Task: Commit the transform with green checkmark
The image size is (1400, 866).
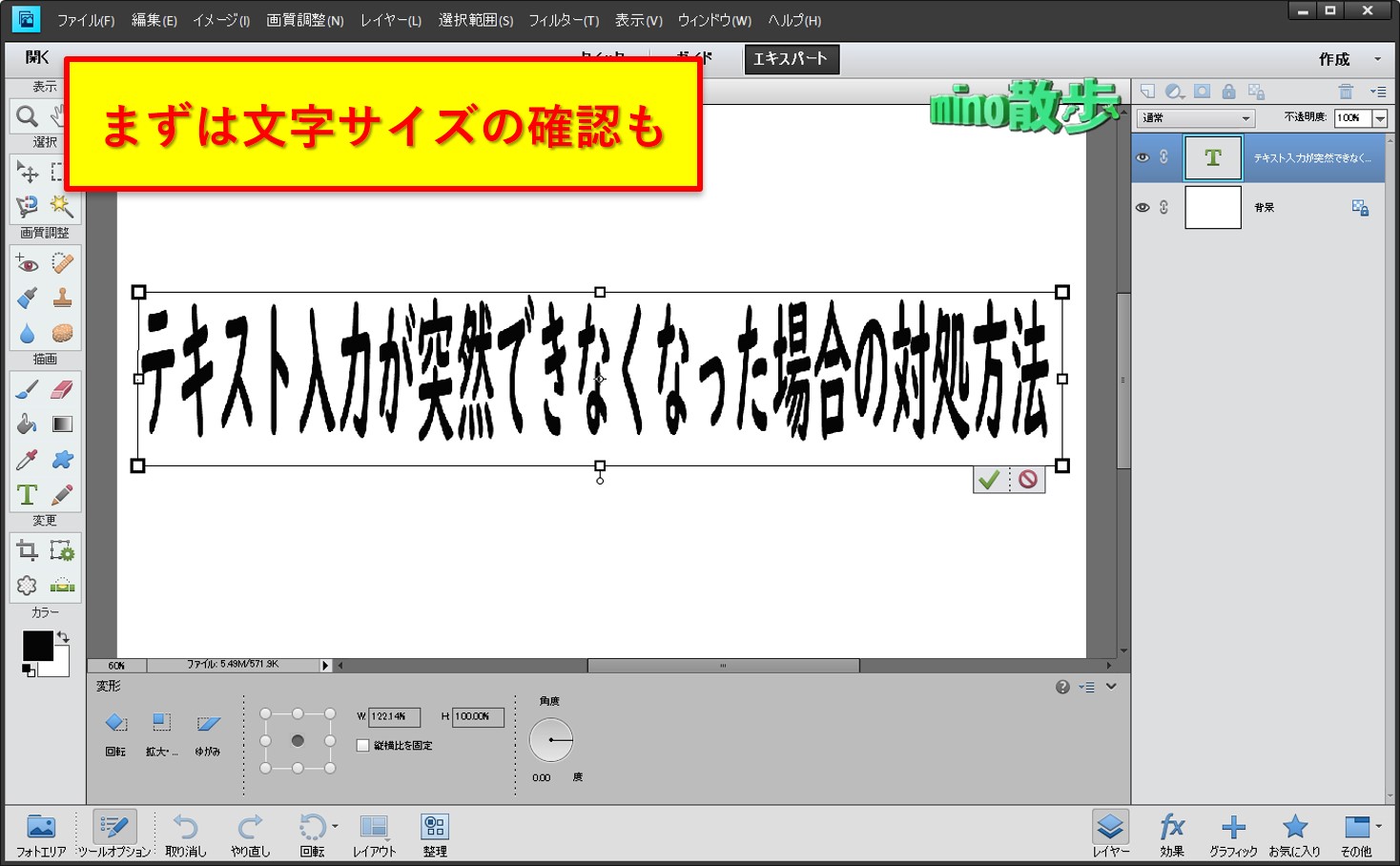Action: (x=990, y=480)
